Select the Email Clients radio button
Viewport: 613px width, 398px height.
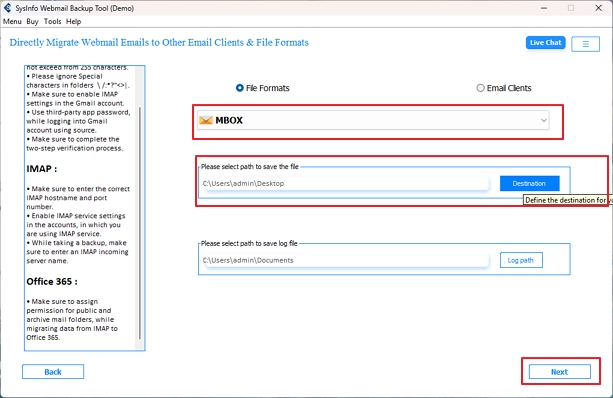point(480,88)
